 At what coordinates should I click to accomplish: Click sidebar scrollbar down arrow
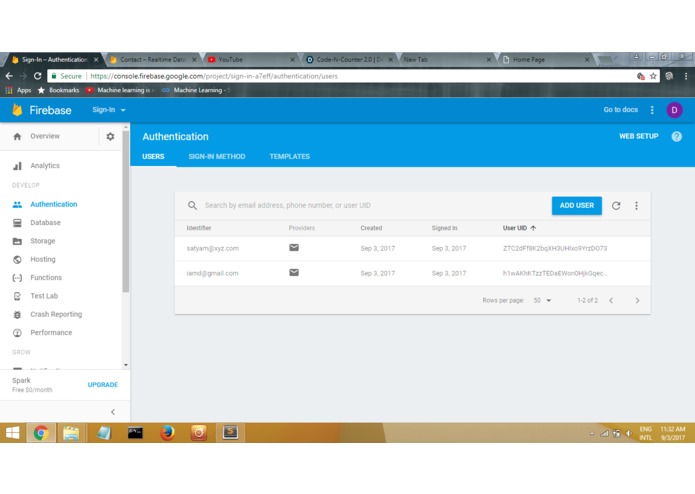126,365
